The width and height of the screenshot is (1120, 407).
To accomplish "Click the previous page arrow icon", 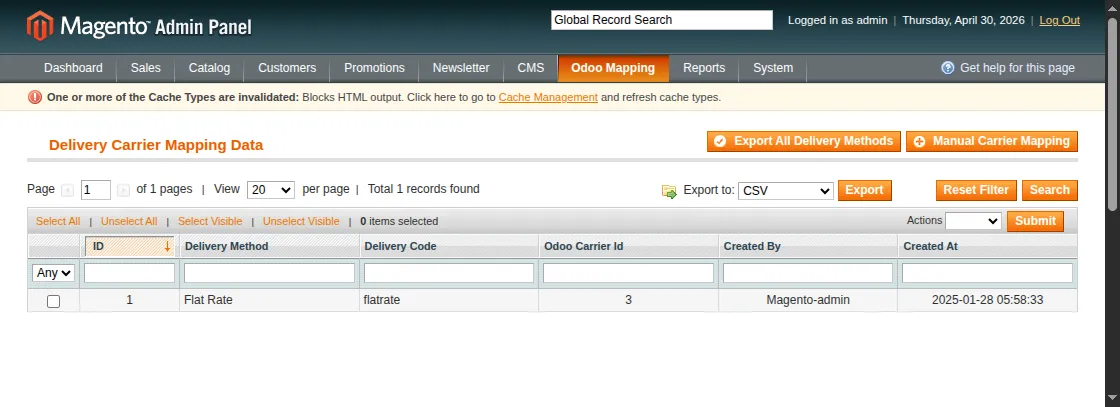I will (x=68, y=190).
